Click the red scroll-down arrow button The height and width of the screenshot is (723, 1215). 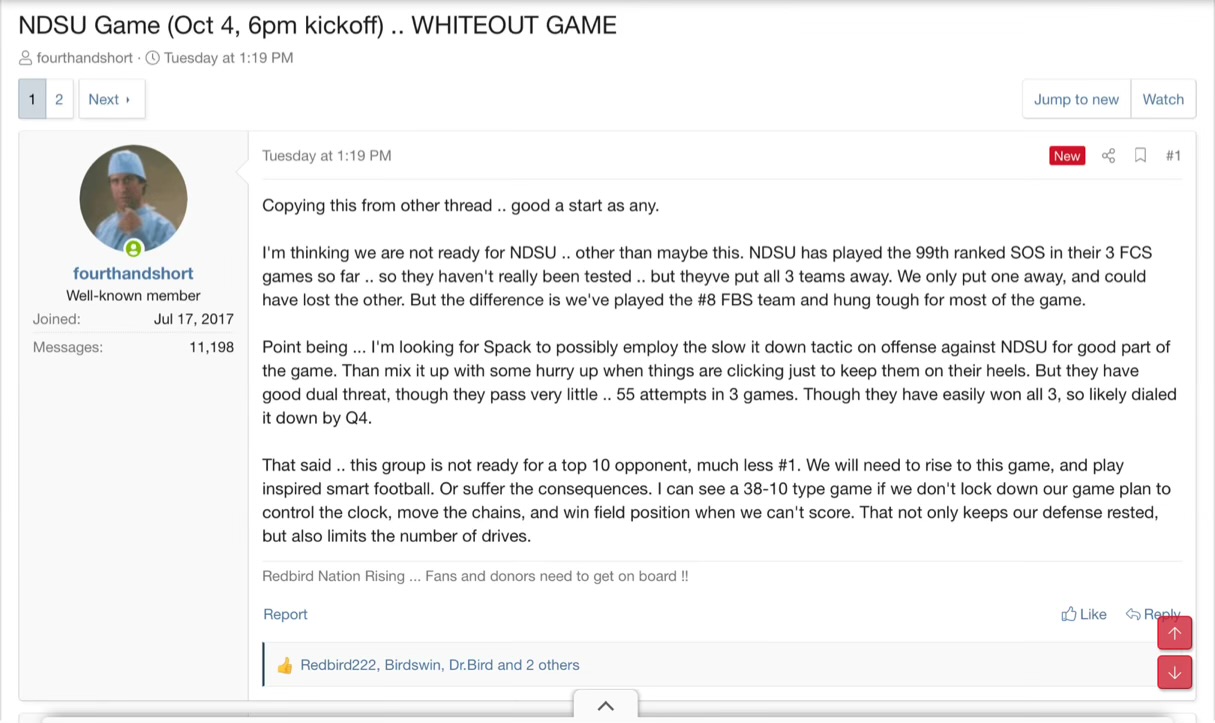[1174, 673]
